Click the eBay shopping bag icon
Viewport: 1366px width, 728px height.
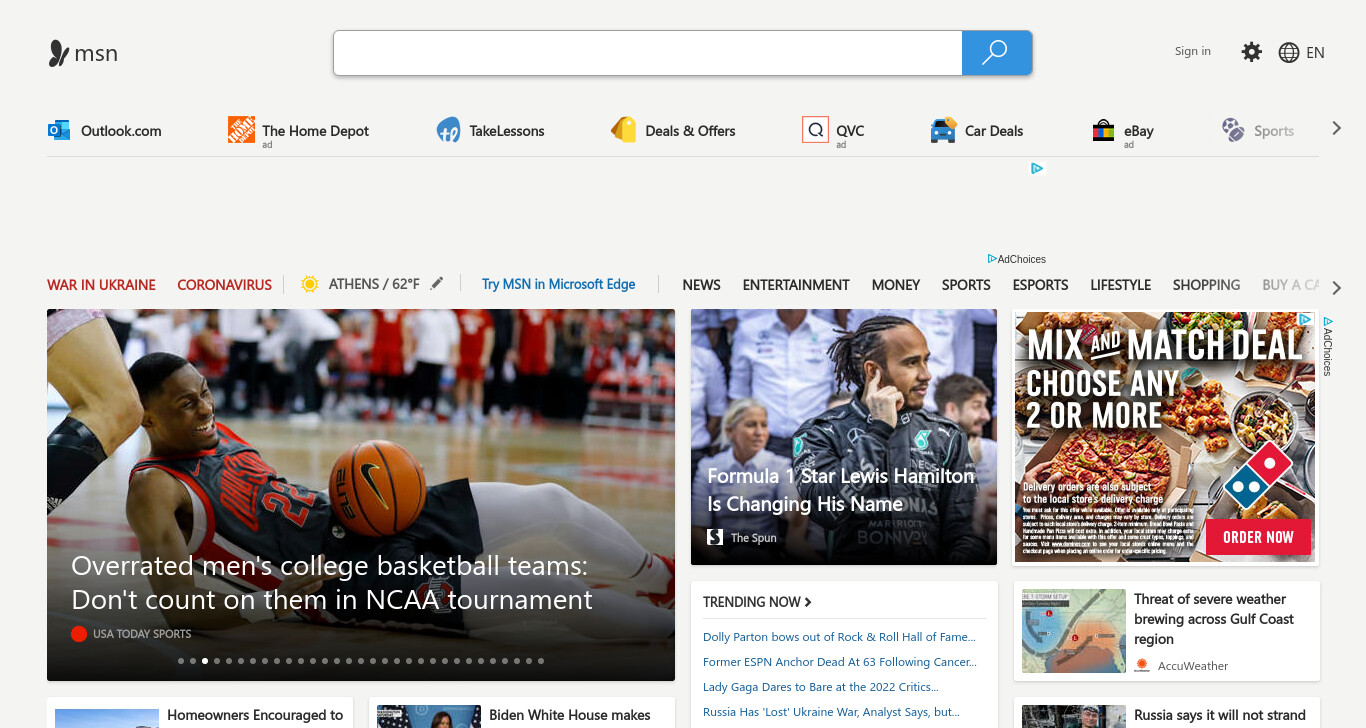(x=1103, y=131)
